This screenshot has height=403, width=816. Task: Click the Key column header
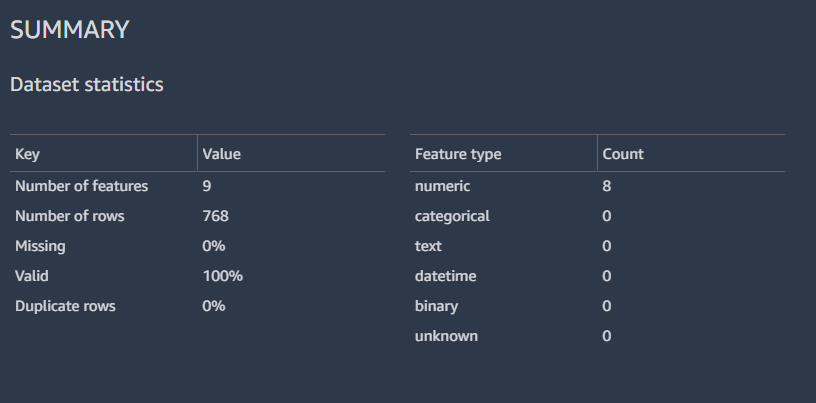tap(27, 154)
